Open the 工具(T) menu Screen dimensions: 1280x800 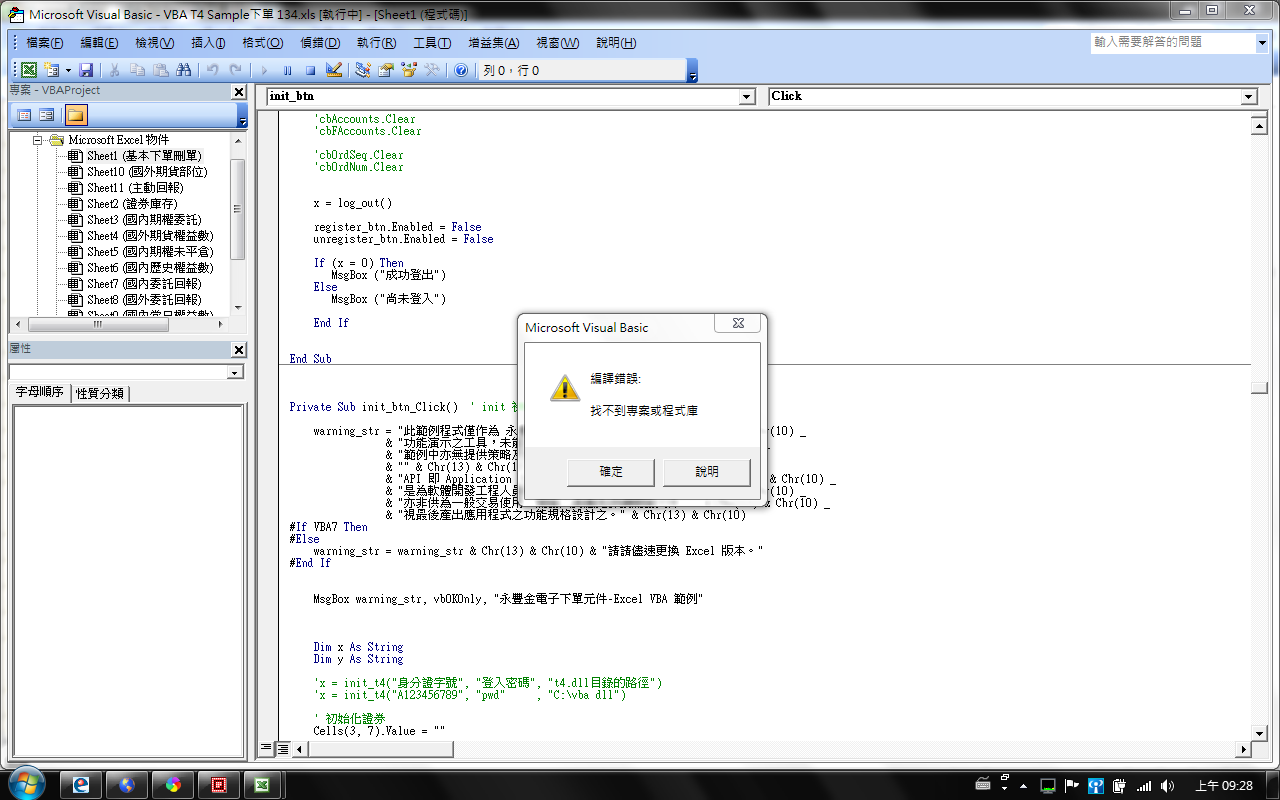click(432, 43)
